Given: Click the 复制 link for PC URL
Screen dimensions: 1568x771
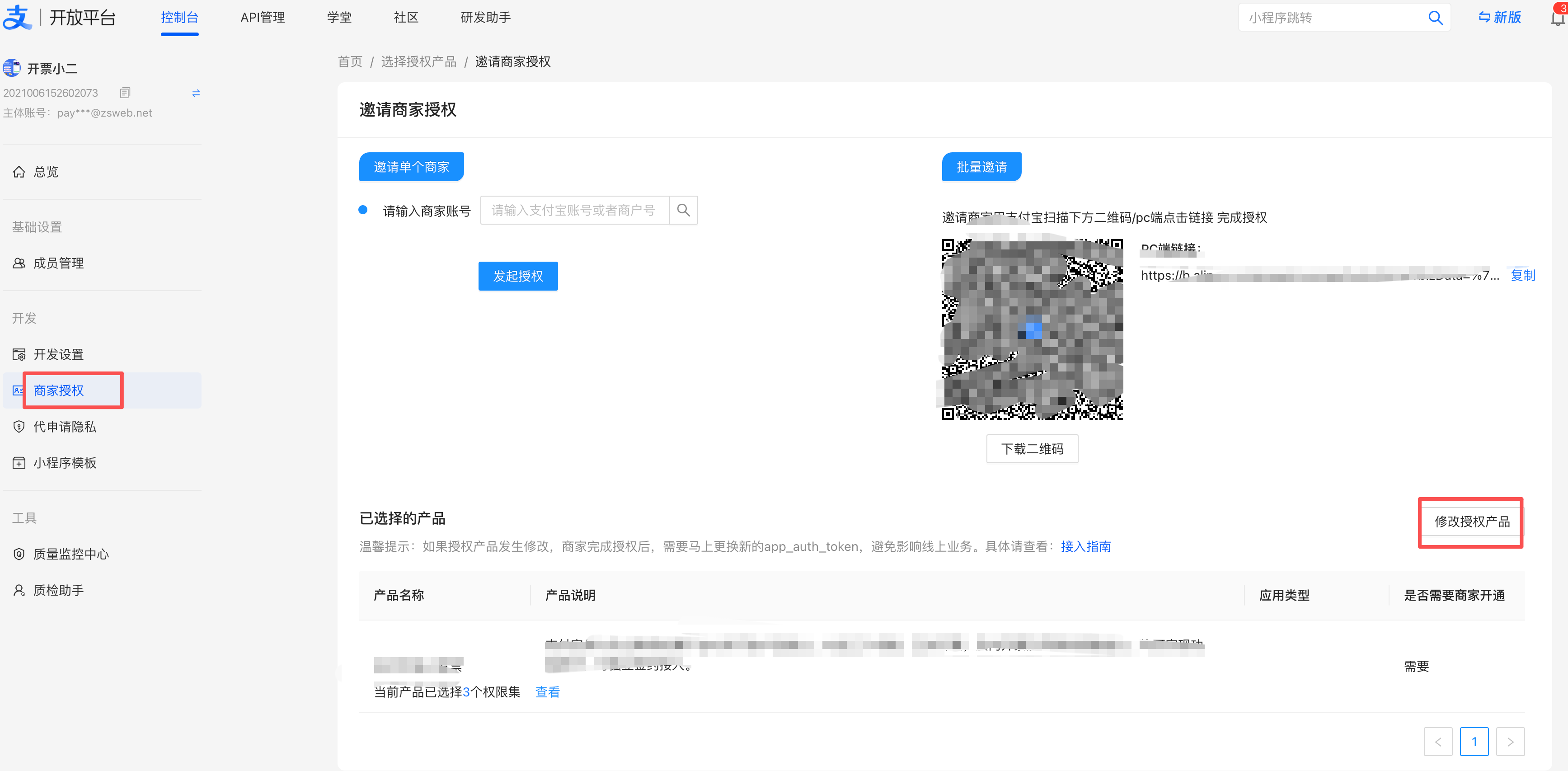Looking at the screenshot, I should click(1522, 275).
